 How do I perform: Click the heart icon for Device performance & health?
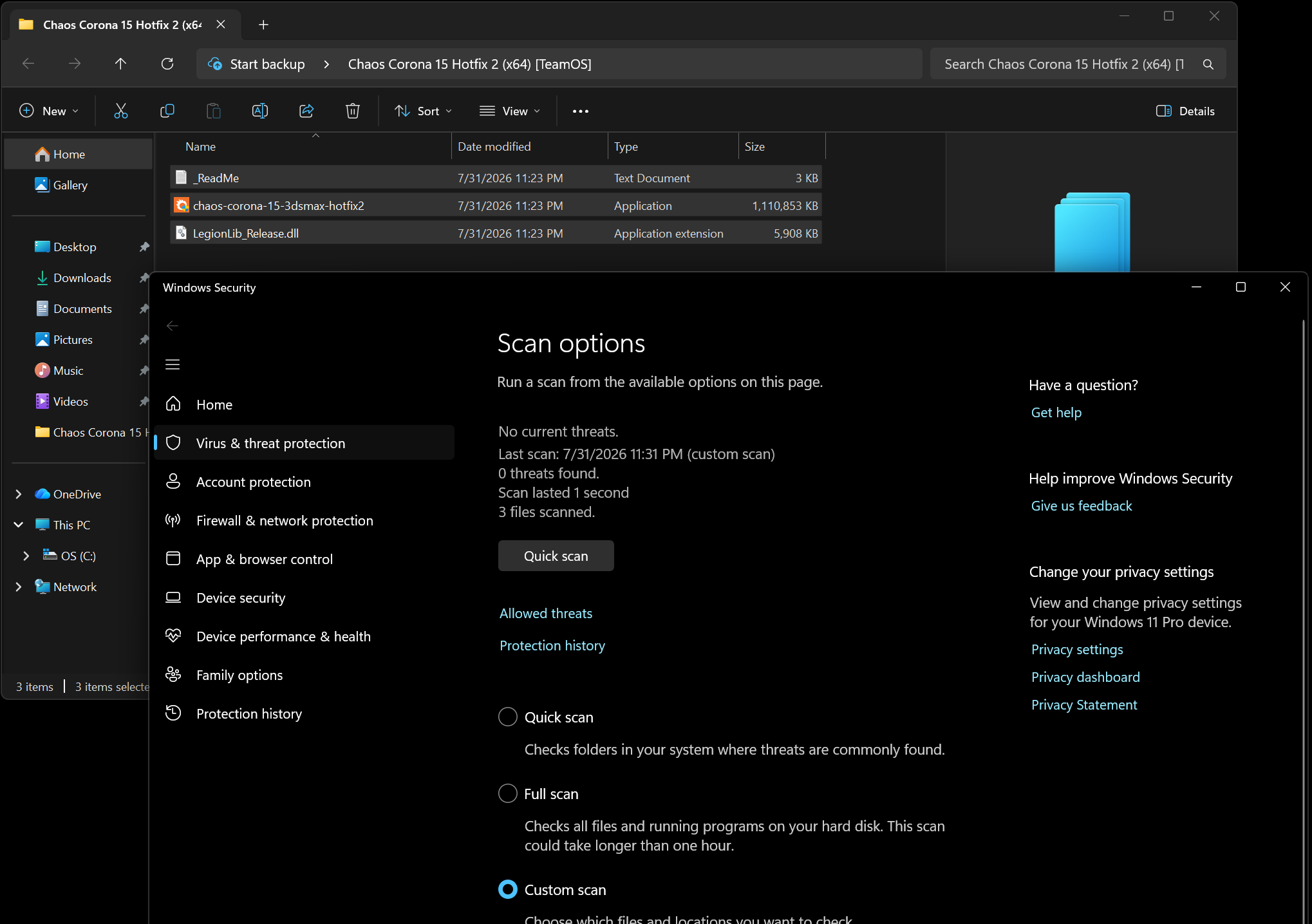click(x=173, y=636)
